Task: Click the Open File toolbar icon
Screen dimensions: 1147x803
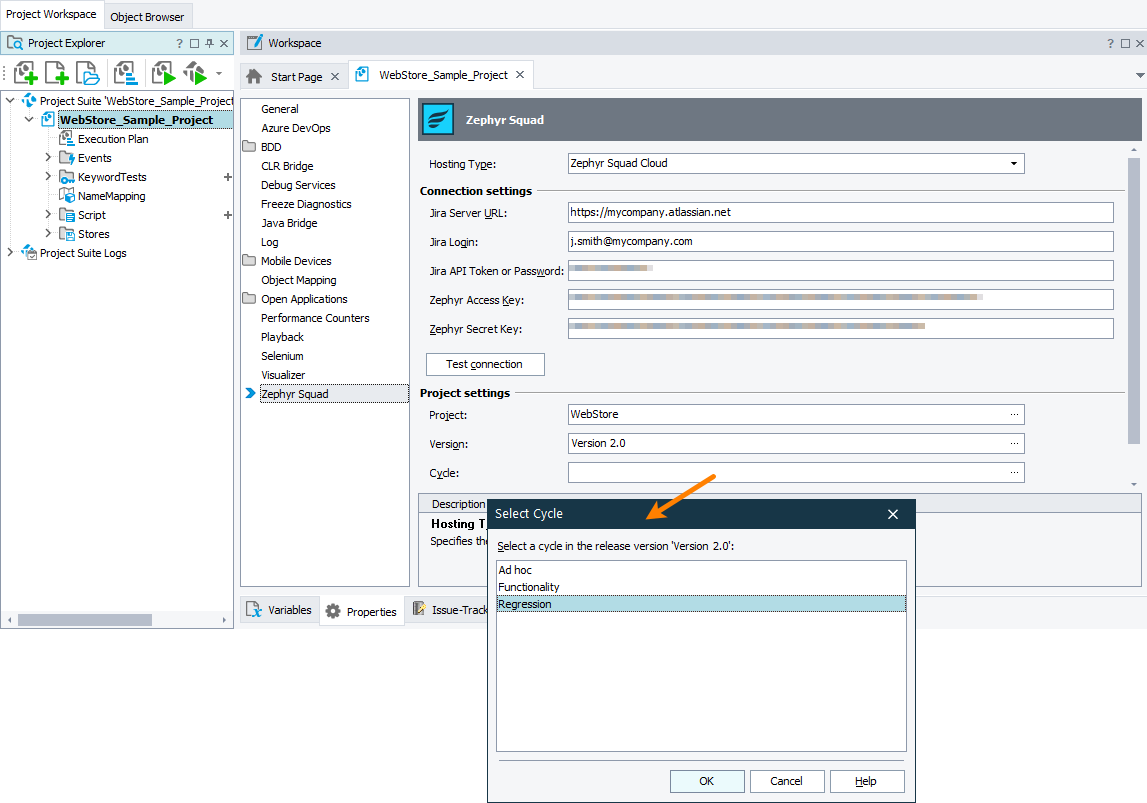Action: [88, 72]
